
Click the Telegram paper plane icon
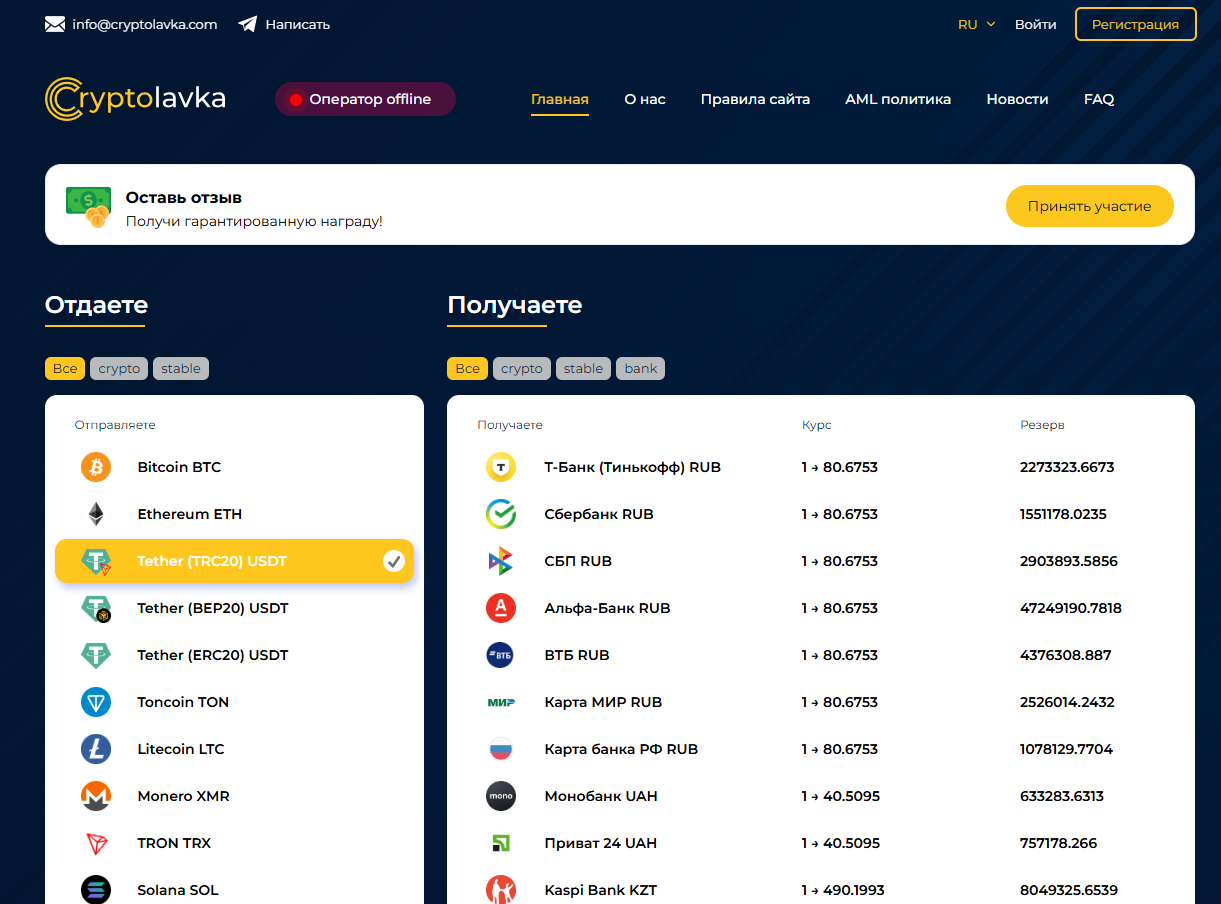point(248,24)
